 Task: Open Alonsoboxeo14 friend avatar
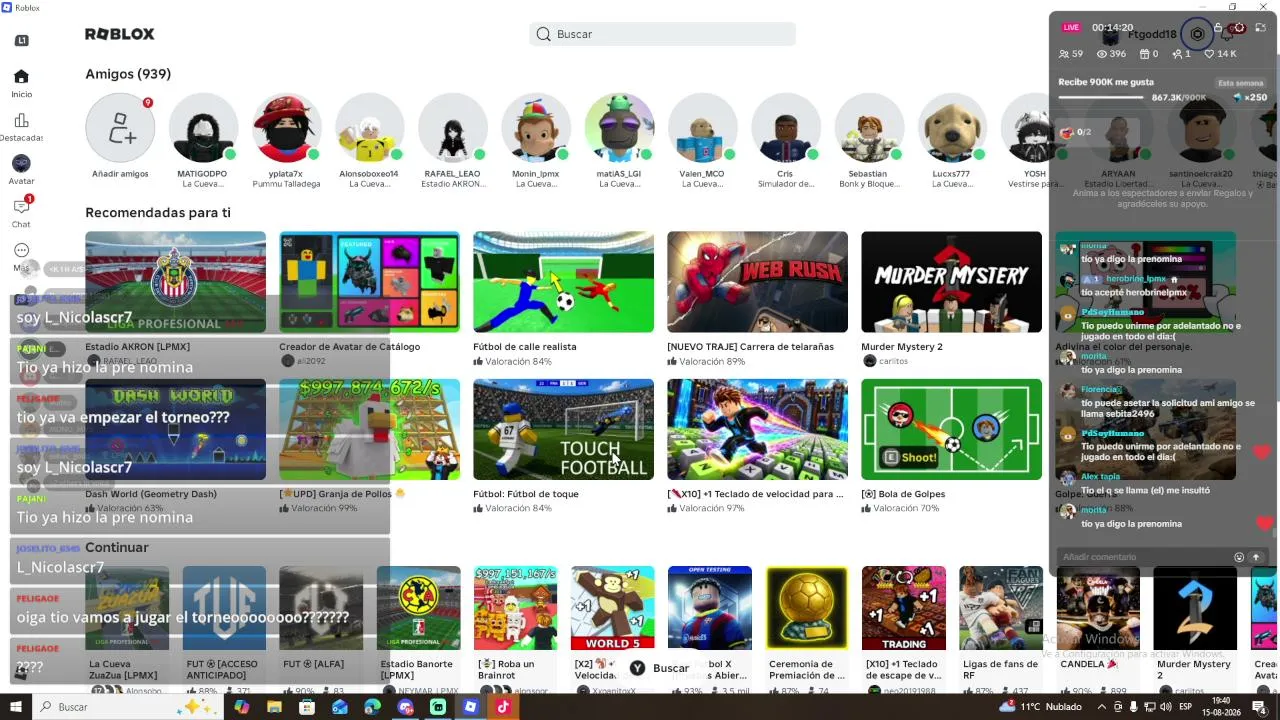370,128
